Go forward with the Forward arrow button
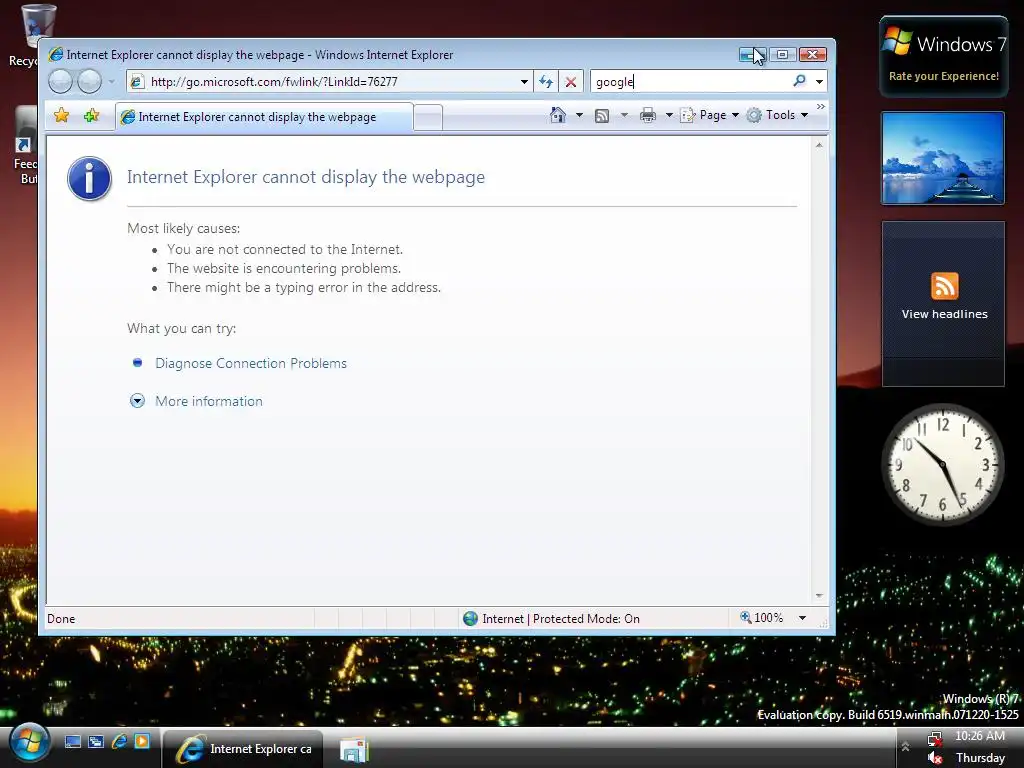This screenshot has height=768, width=1024. pyautogui.click(x=89, y=82)
